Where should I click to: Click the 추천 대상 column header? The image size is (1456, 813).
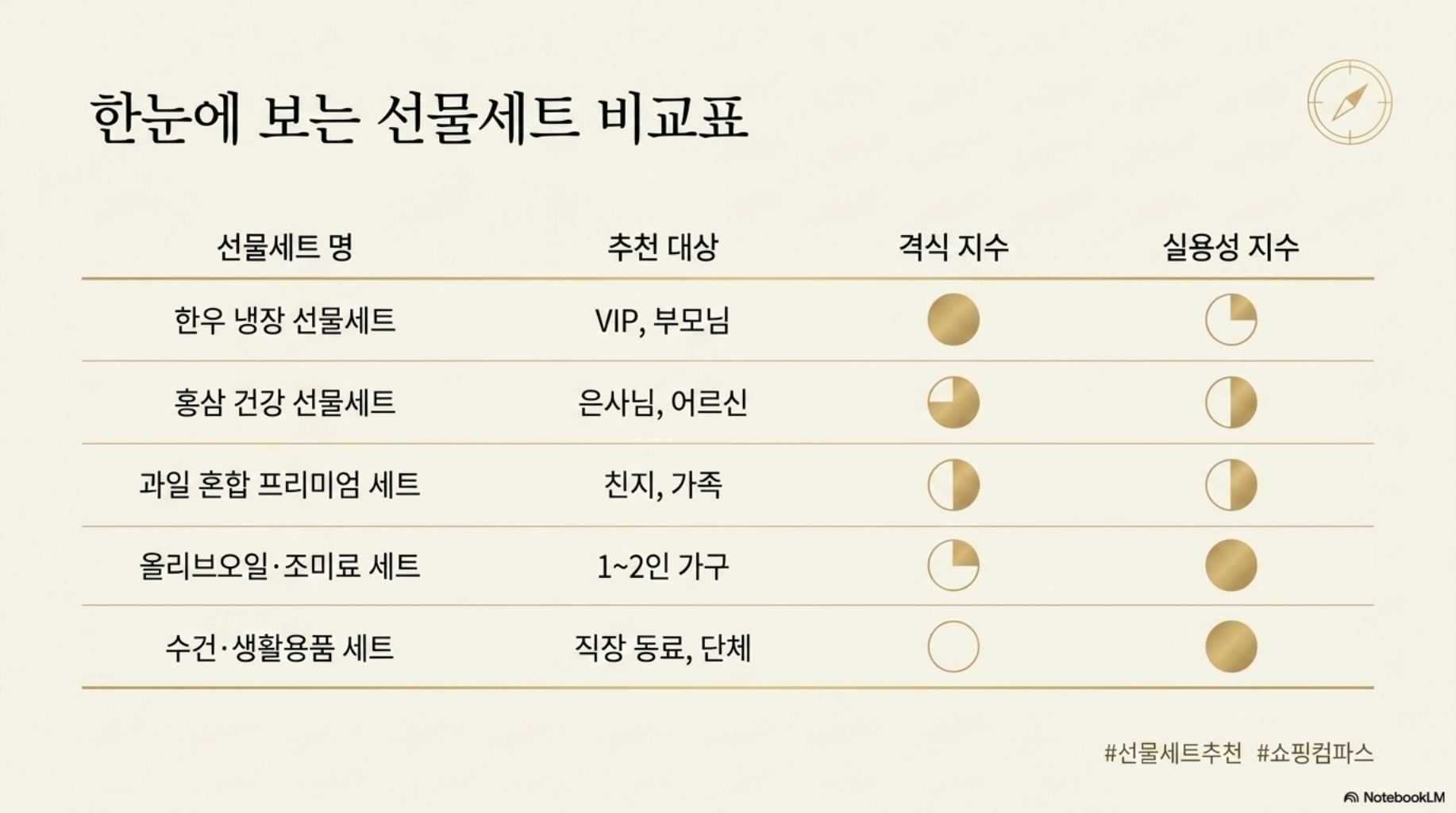pos(663,247)
